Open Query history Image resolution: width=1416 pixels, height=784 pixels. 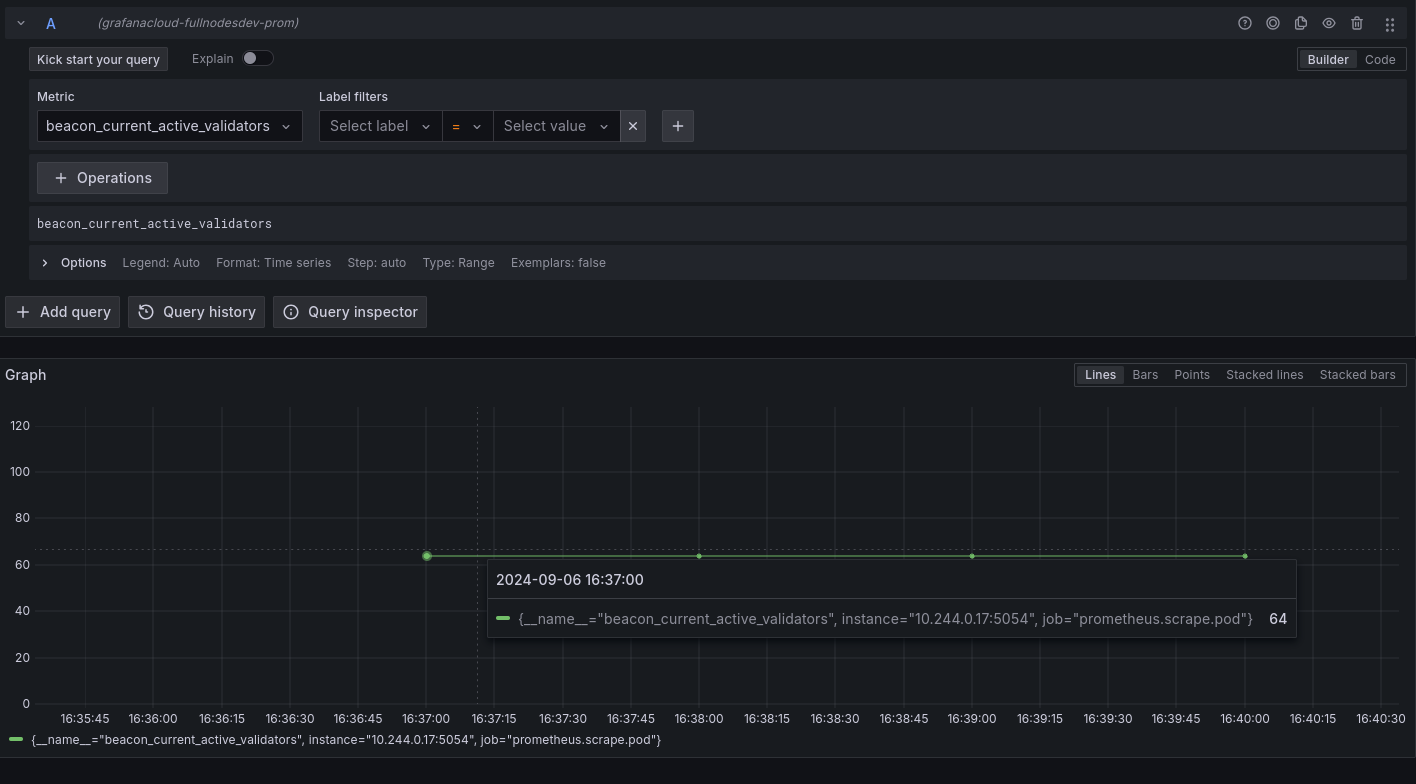[197, 312]
